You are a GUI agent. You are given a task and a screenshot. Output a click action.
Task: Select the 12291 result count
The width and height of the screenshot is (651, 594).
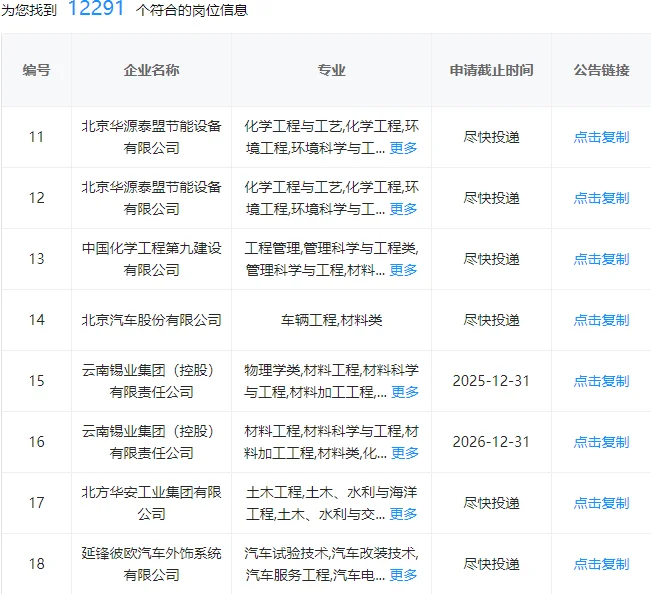pos(96,8)
